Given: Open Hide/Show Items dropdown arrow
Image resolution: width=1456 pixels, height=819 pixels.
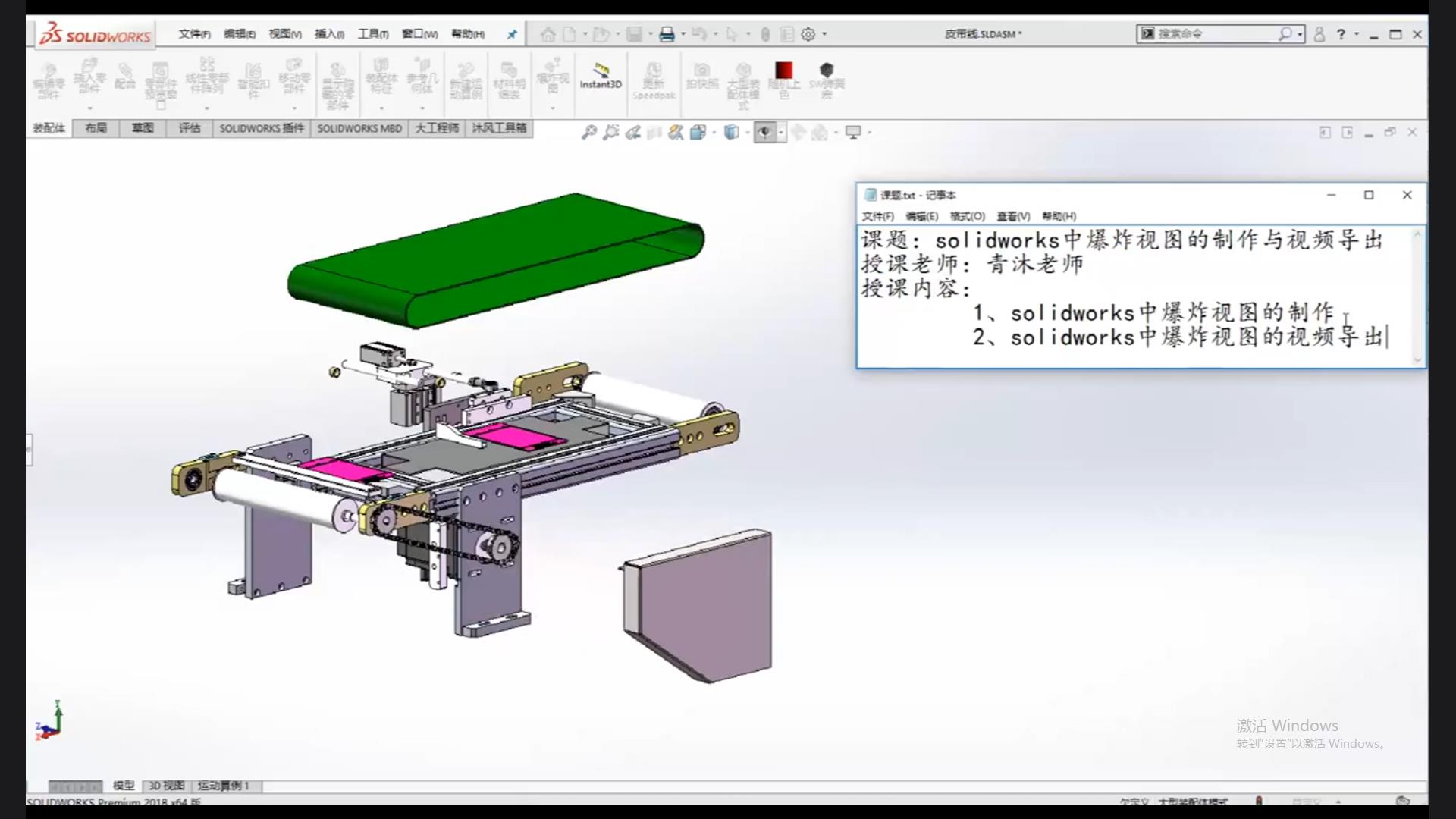Looking at the screenshot, I should [x=780, y=133].
